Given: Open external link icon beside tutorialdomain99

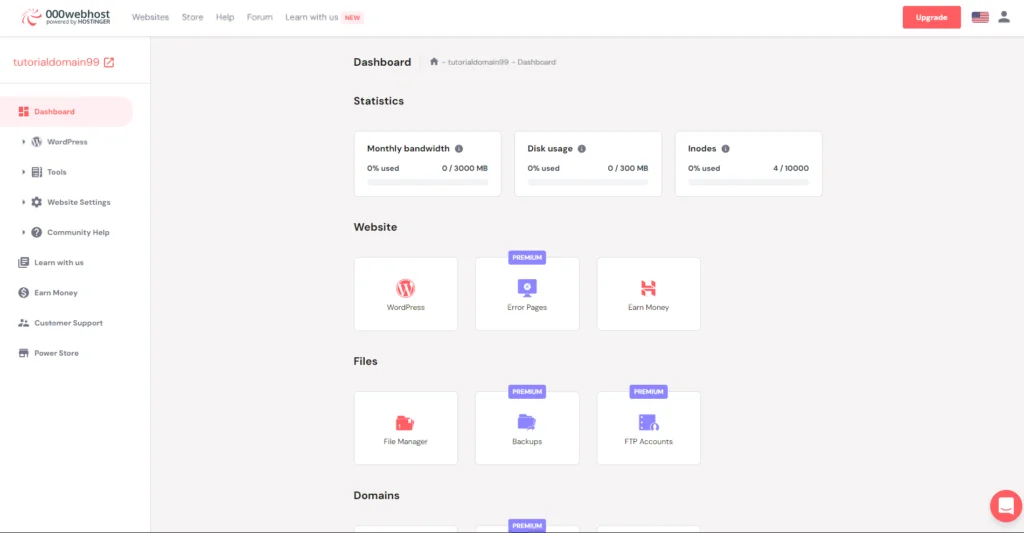Looking at the screenshot, I should point(109,62).
